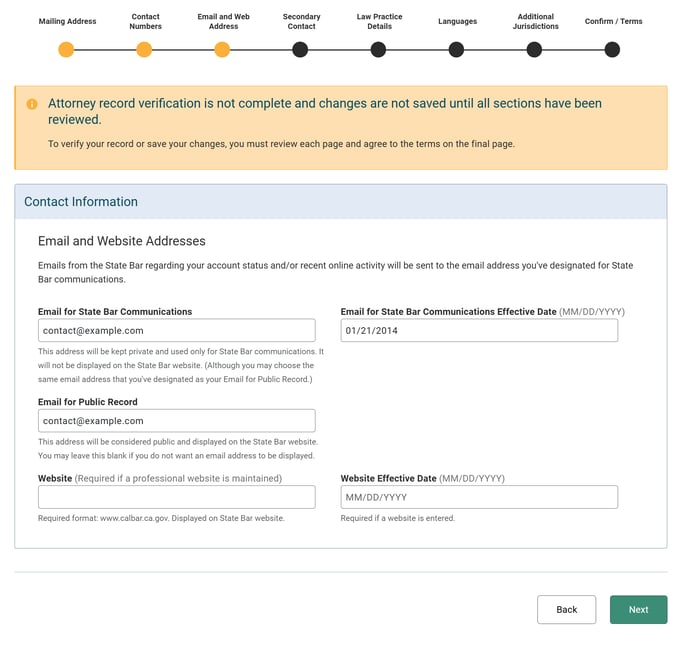Click the Communications Effective Date field

(x=478, y=331)
